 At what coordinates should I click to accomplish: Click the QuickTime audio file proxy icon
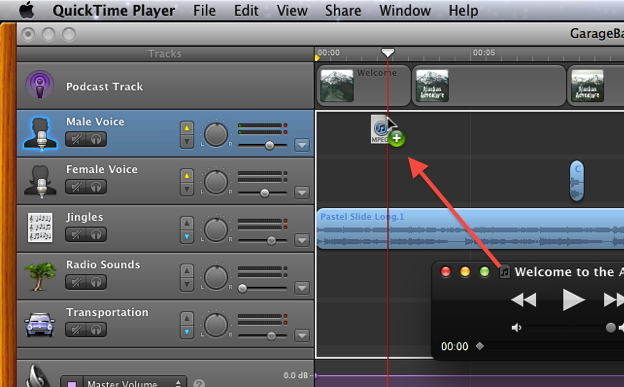click(x=505, y=272)
